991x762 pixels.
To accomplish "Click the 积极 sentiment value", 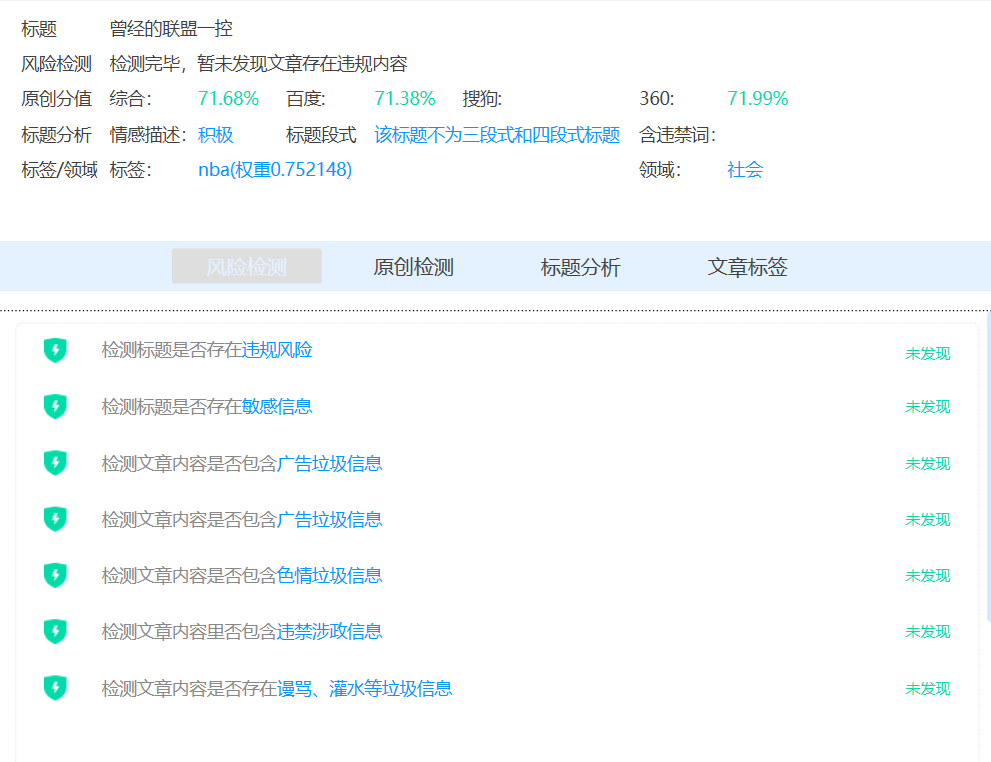I will coord(216,135).
